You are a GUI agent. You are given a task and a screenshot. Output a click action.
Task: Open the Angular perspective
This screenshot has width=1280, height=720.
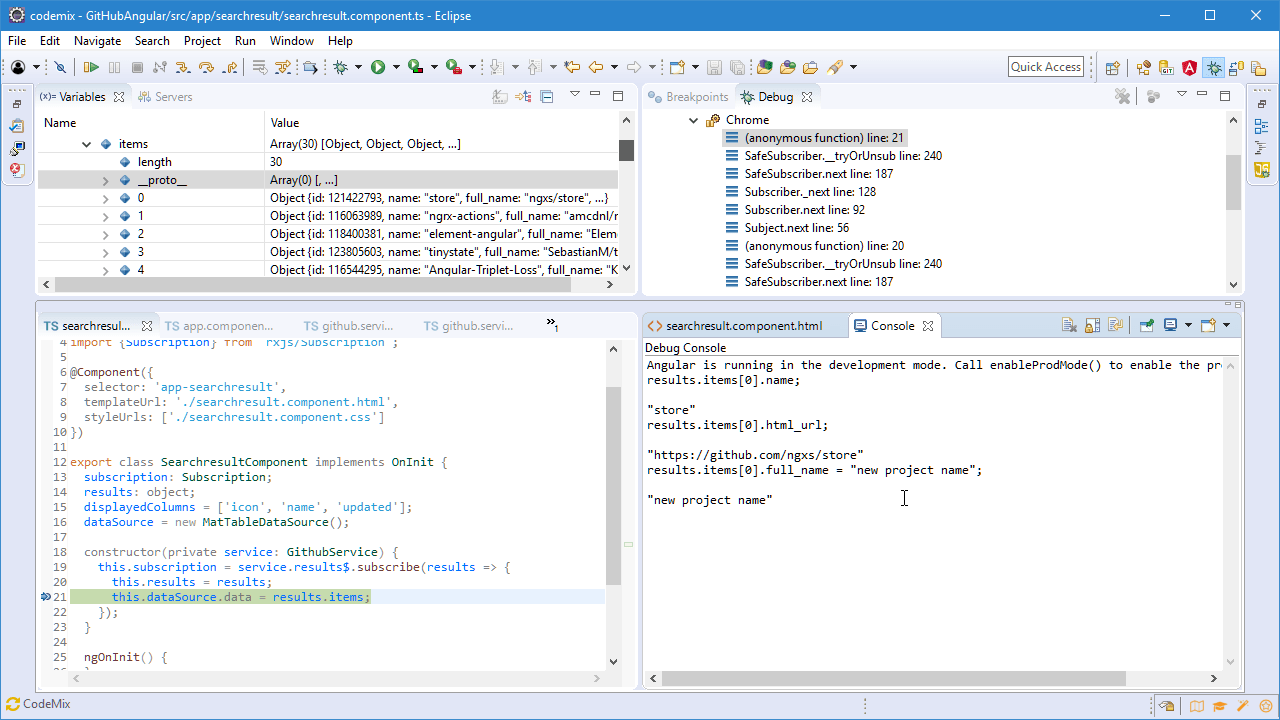click(1189, 68)
